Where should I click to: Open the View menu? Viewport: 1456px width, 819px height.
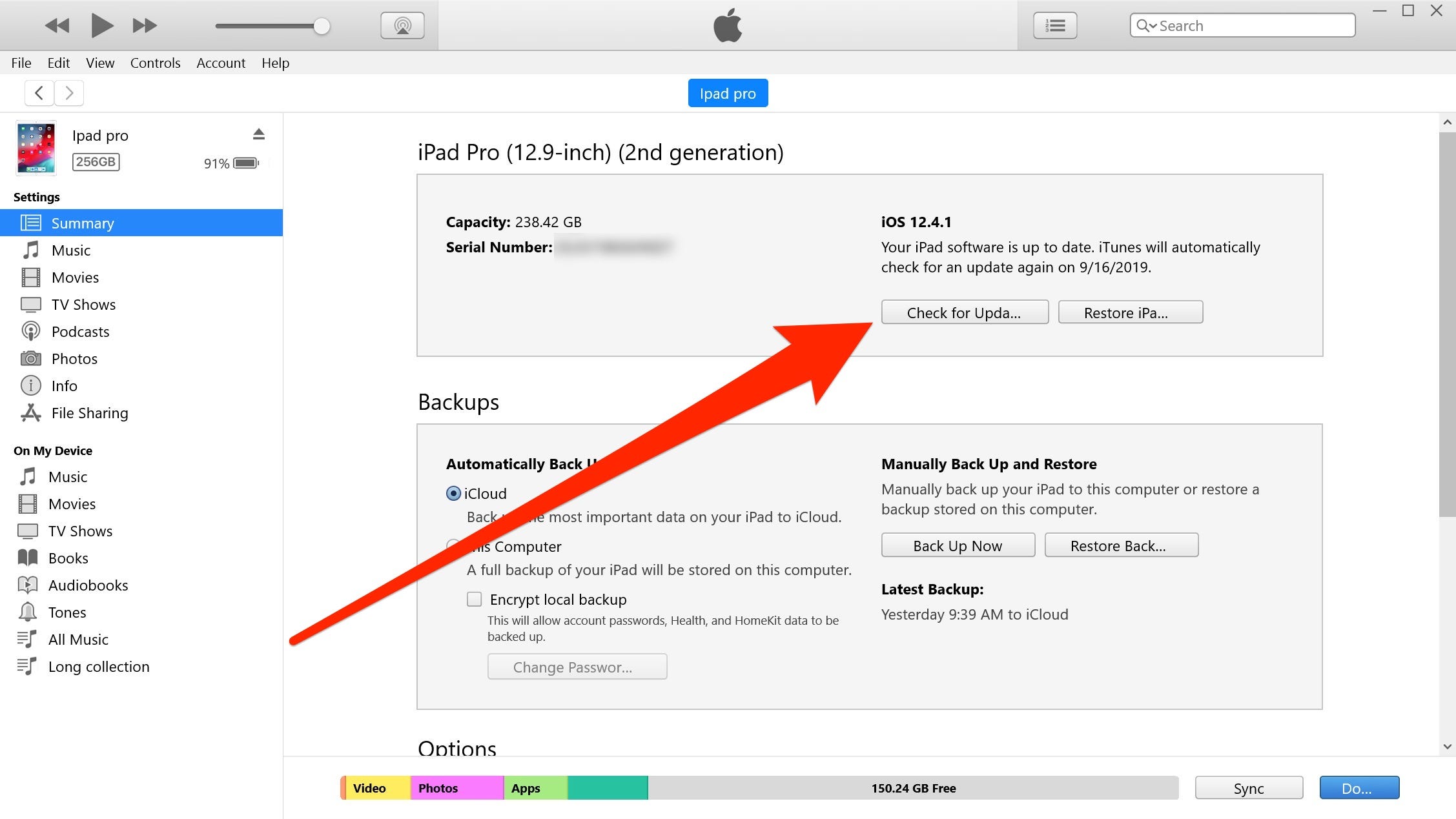tap(100, 63)
